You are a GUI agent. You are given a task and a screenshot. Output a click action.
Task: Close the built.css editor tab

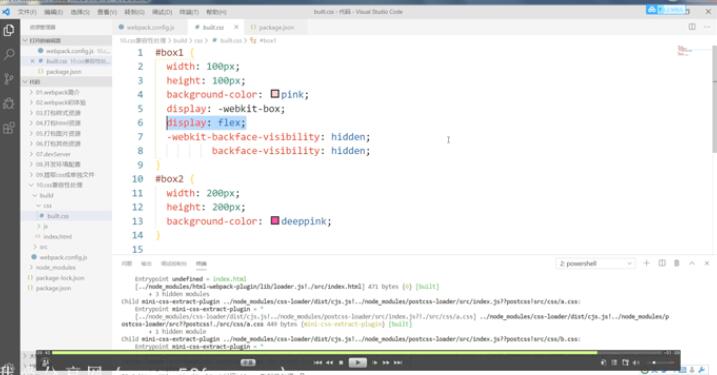(x=236, y=27)
